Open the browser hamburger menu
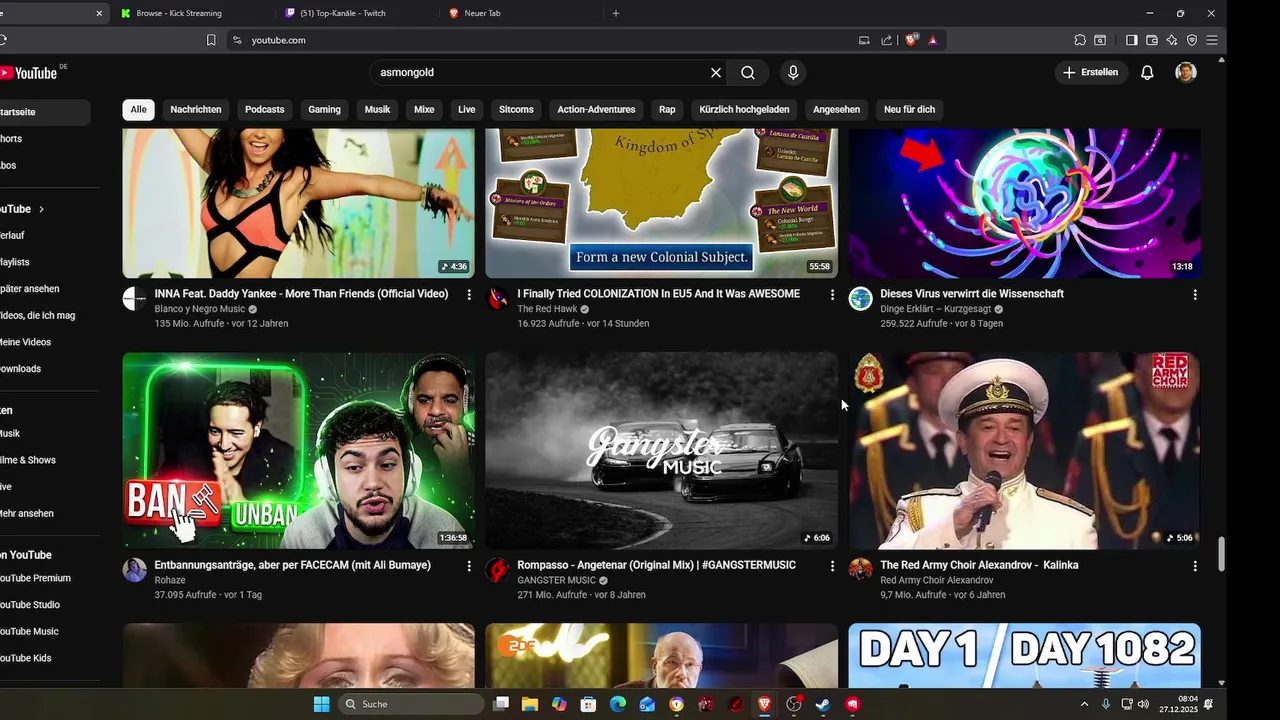Viewport: 1280px width, 720px height. pos(1212,40)
